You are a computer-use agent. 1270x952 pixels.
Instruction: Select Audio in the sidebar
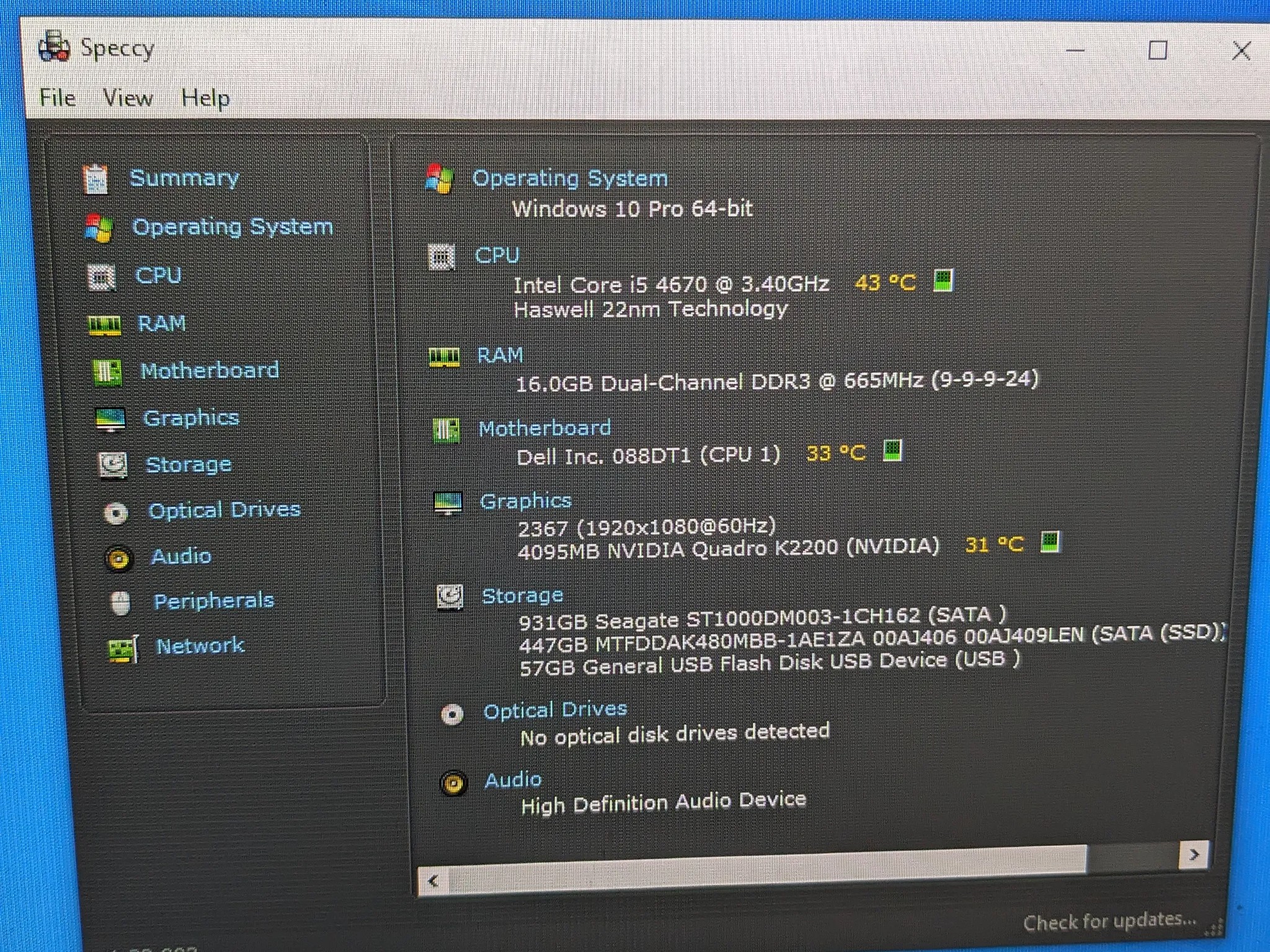181,556
